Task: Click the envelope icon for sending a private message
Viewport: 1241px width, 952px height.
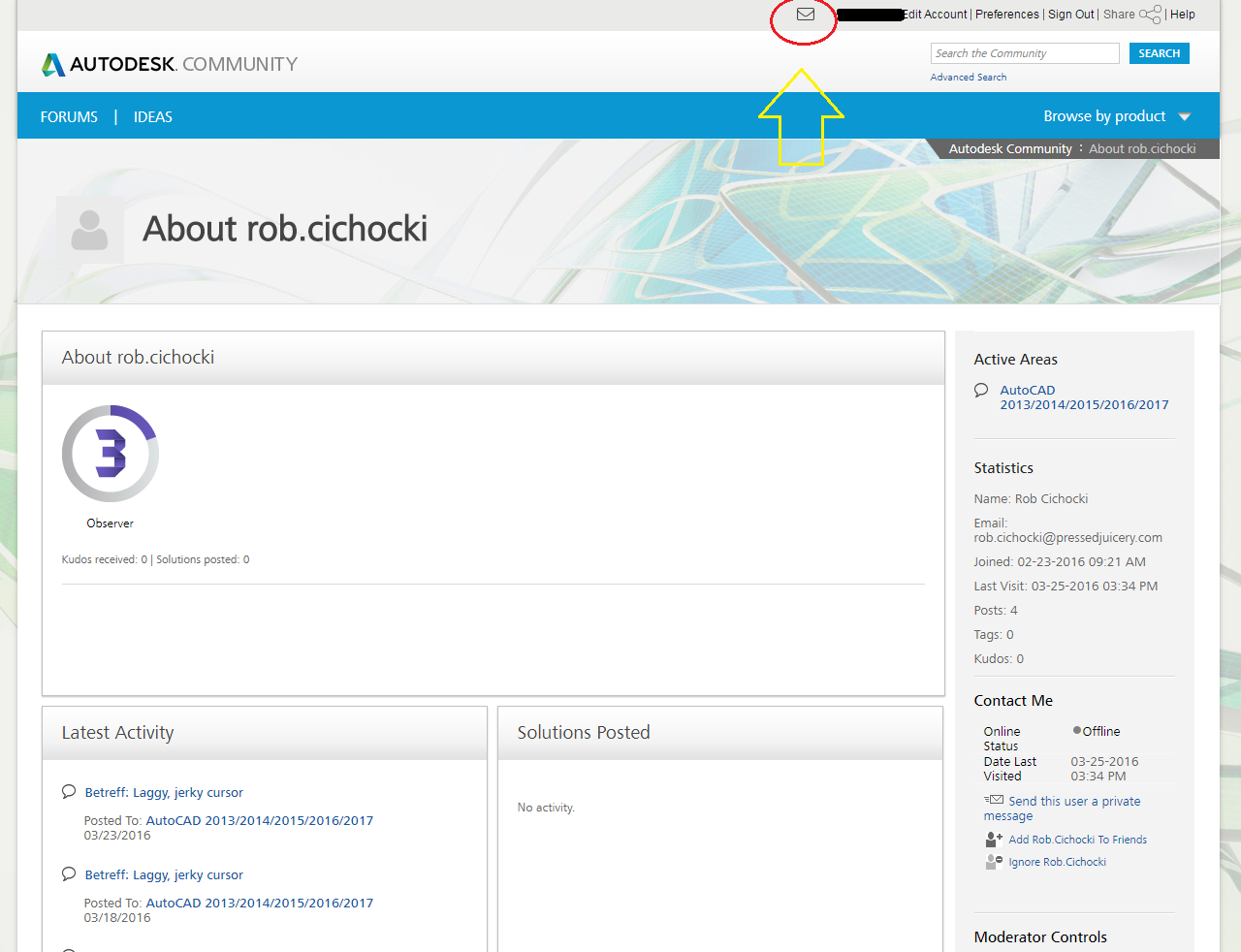Action: (x=995, y=800)
